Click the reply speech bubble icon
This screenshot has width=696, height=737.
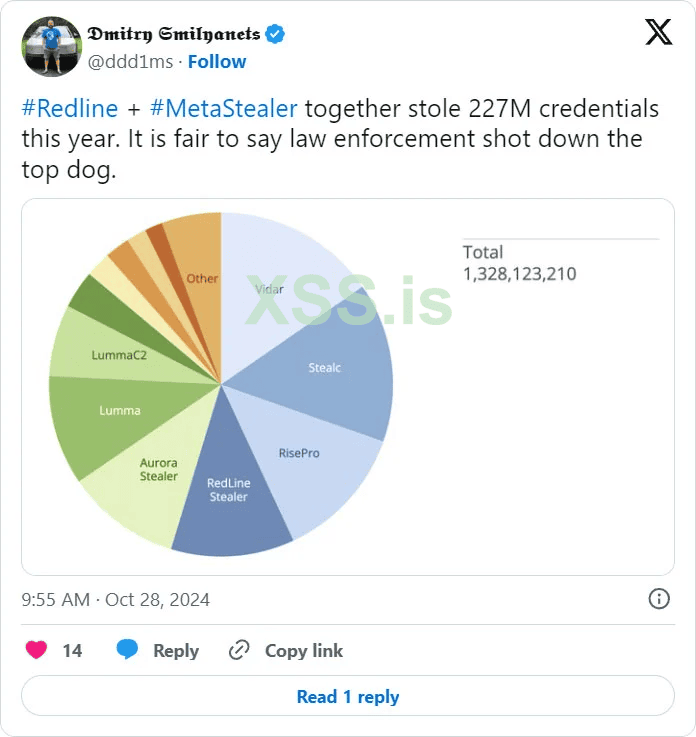[127, 650]
